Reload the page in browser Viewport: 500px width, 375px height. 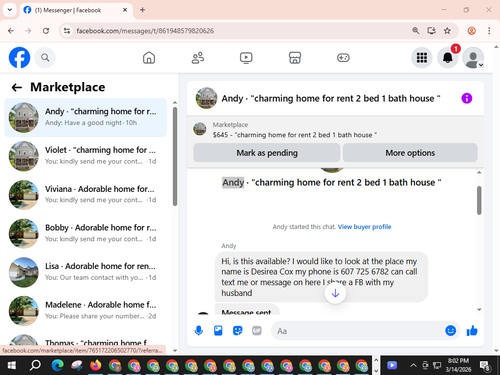(46, 31)
